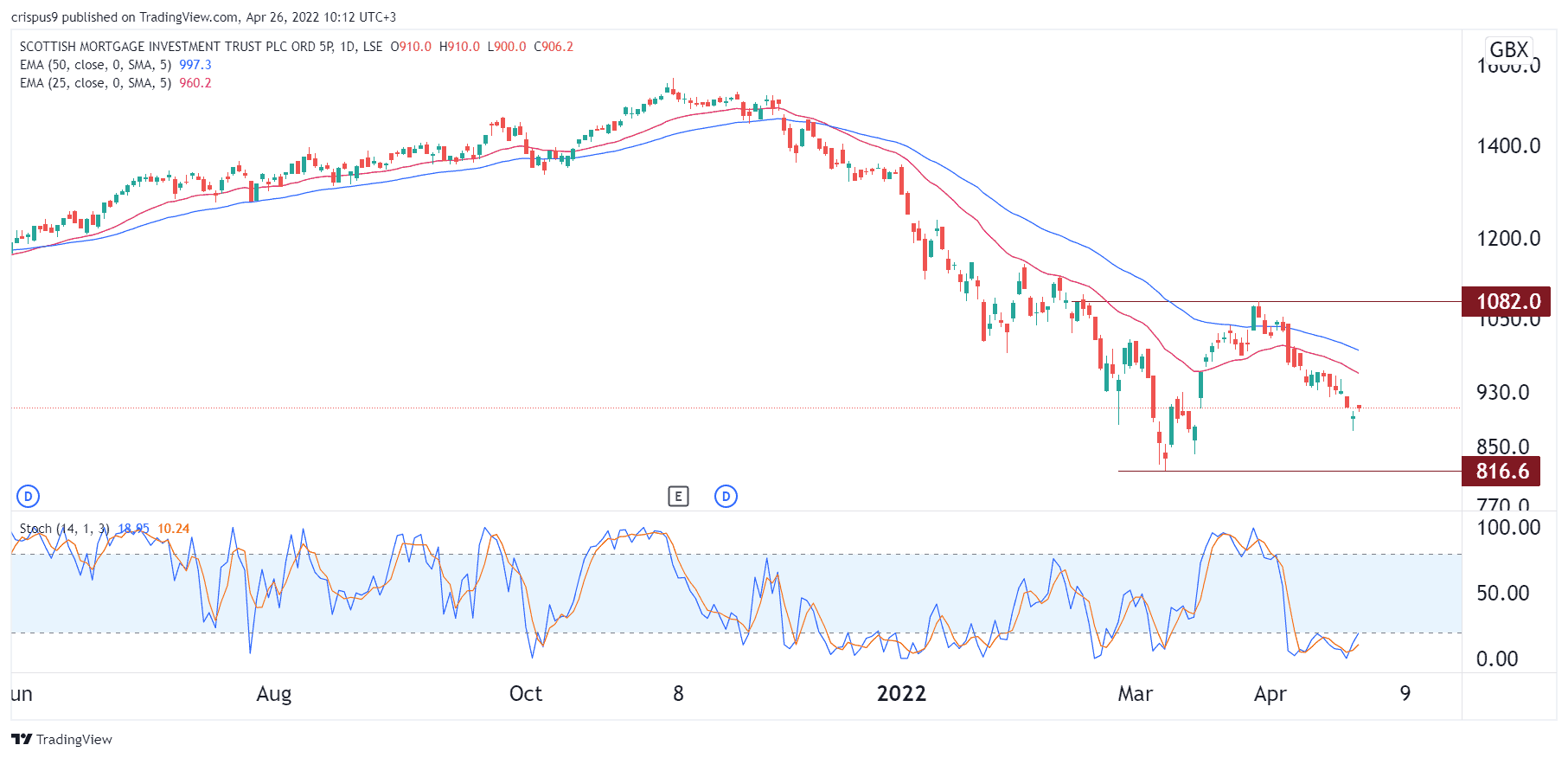1568x758 pixels.
Task: Click the Apr label on time axis
Action: [1270, 694]
